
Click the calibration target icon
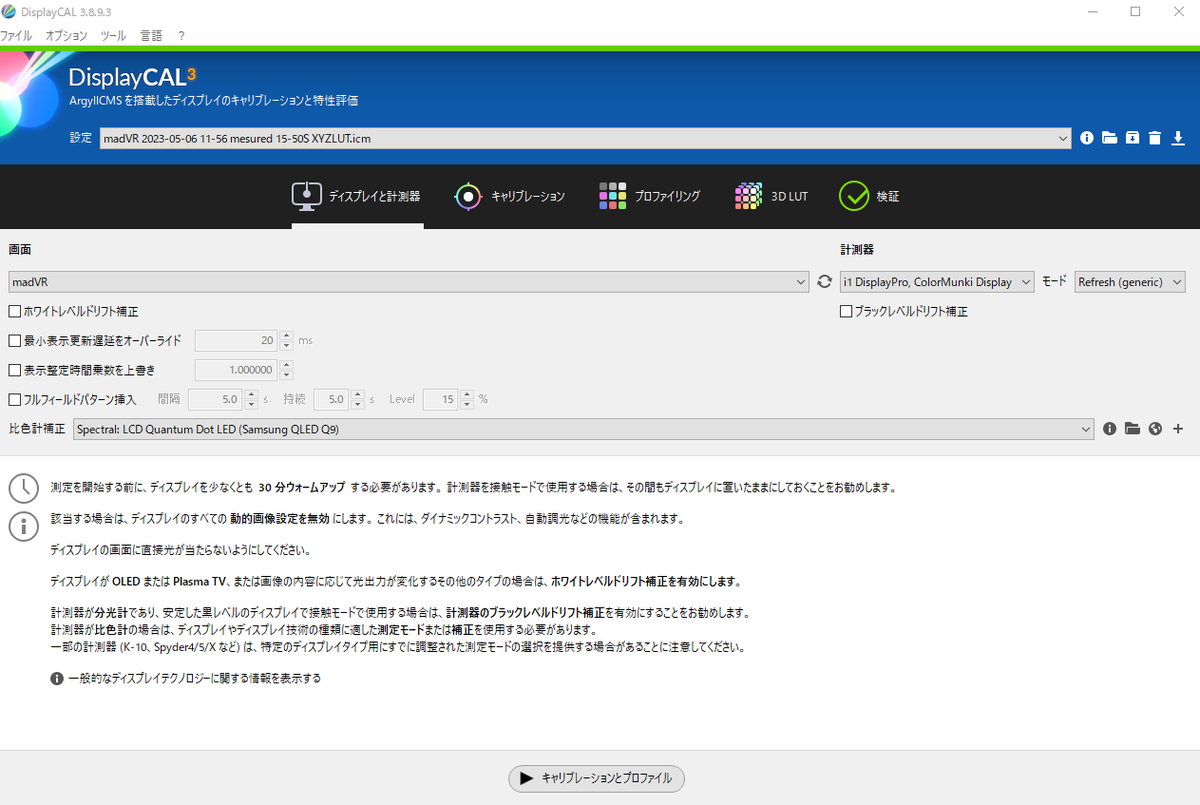click(468, 196)
